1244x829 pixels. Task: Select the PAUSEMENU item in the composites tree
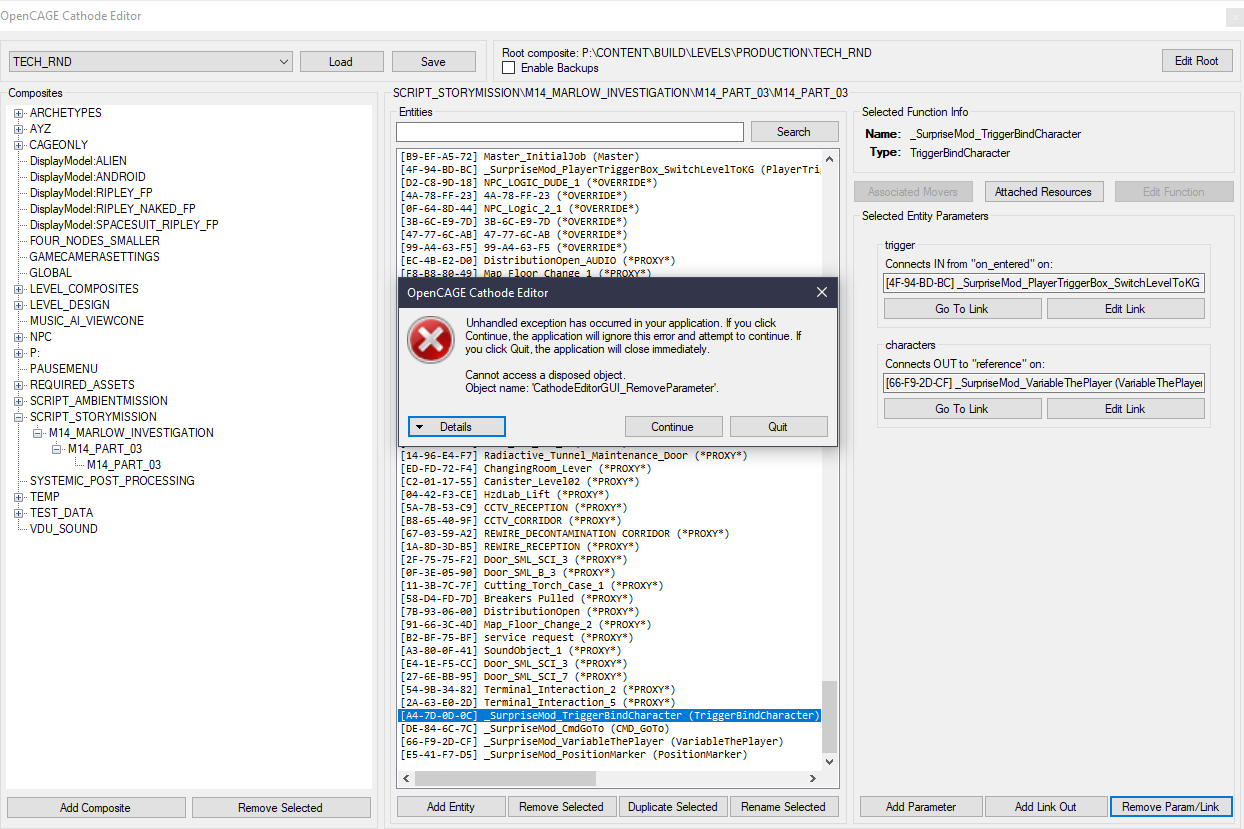(62, 368)
